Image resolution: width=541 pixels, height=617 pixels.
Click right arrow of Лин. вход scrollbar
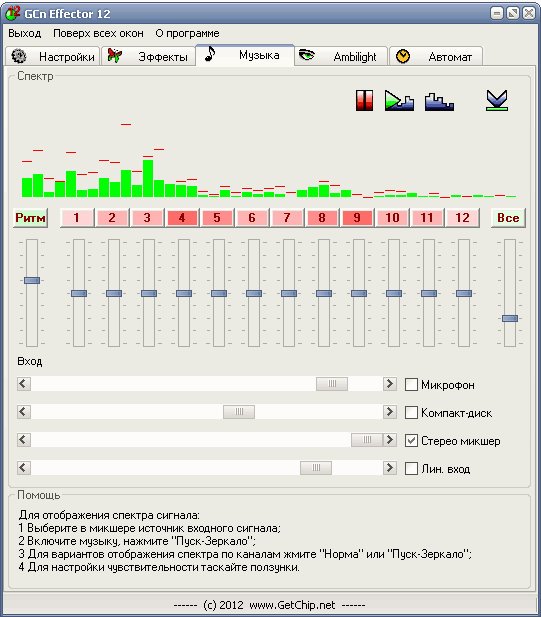click(x=390, y=468)
